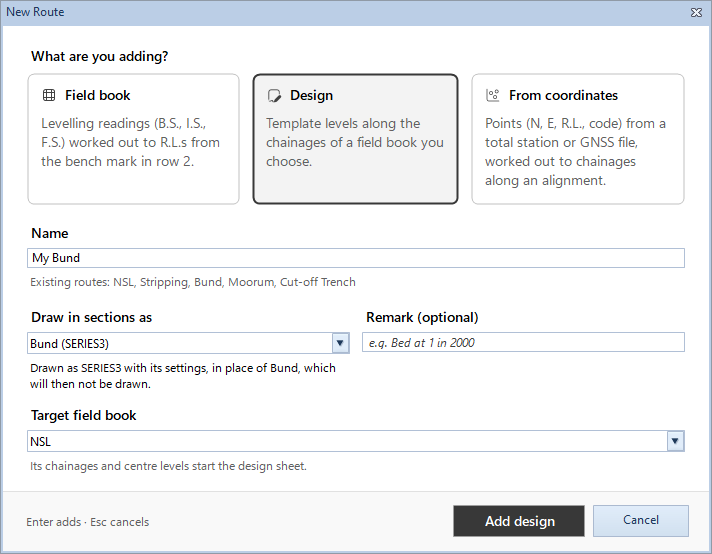This screenshot has width=712, height=554.
Task: Click the 'Enter adds · Esc cancels' text
Action: (x=88, y=522)
